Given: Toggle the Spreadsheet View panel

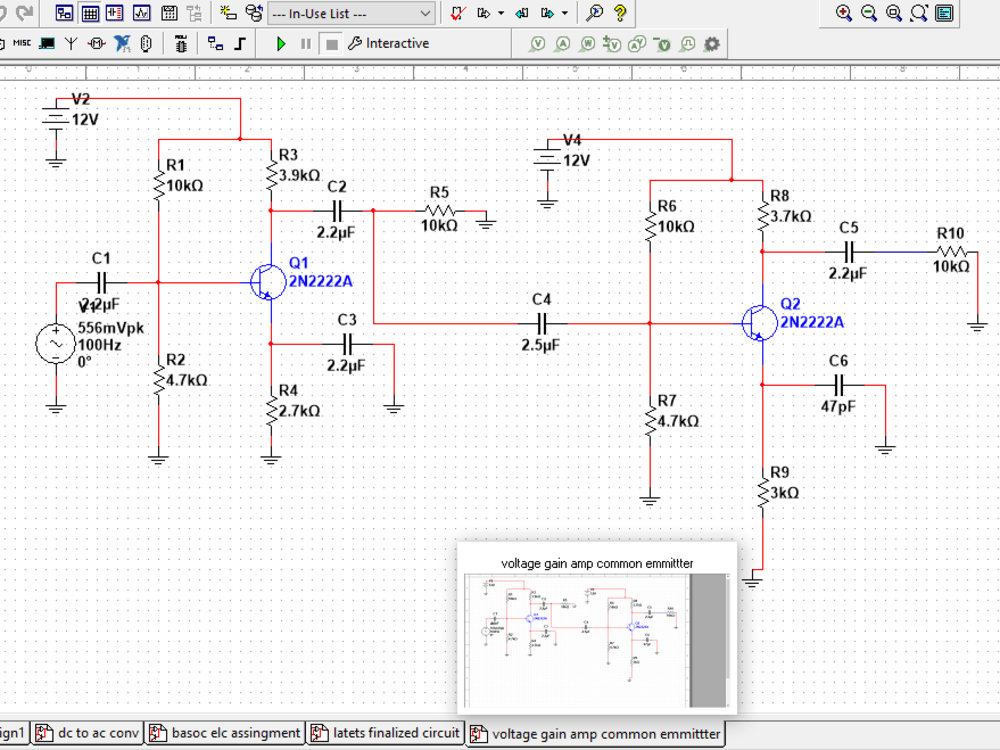Looking at the screenshot, I should pyautogui.click(x=89, y=13).
